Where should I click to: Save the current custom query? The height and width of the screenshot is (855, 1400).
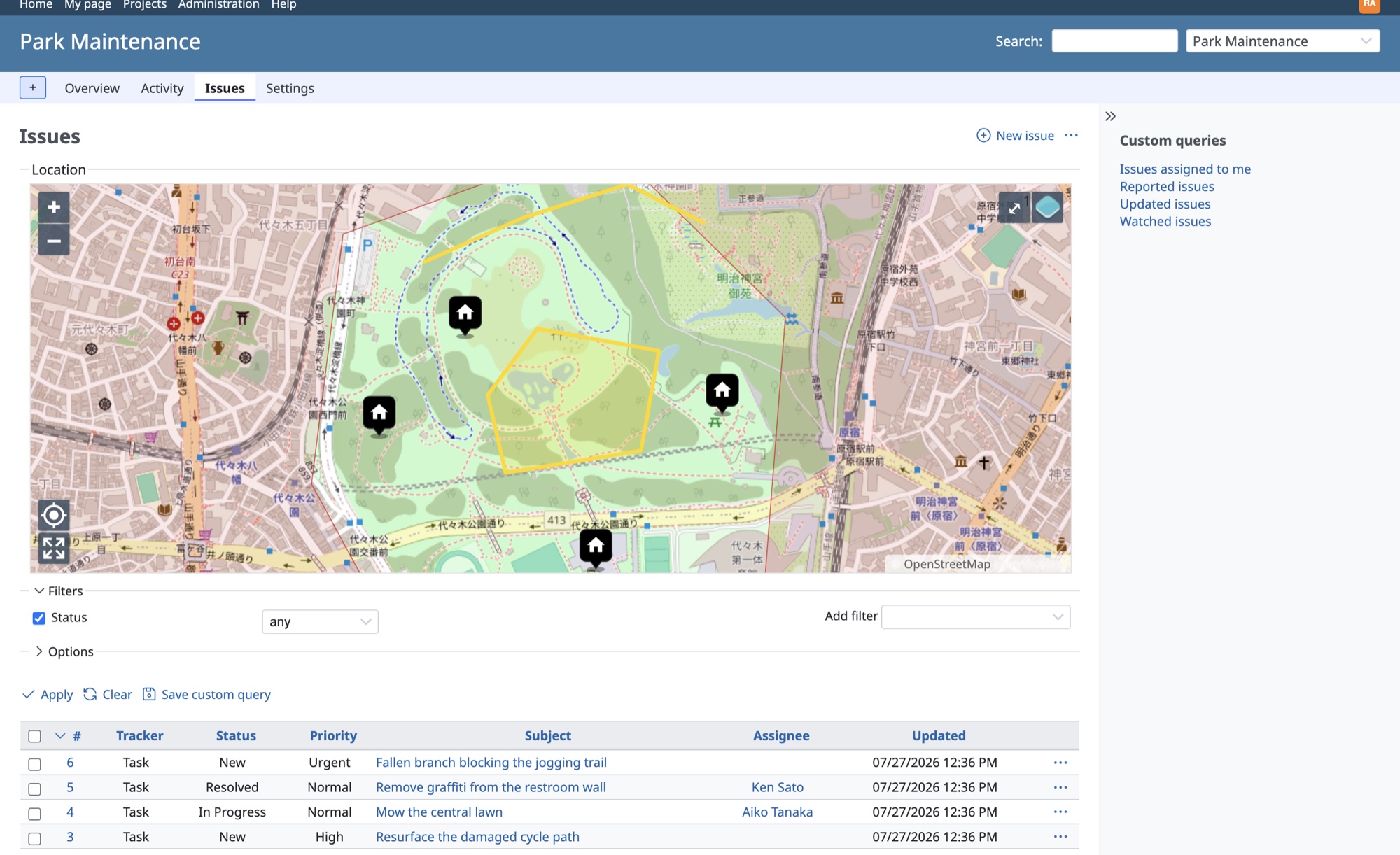pos(206,695)
